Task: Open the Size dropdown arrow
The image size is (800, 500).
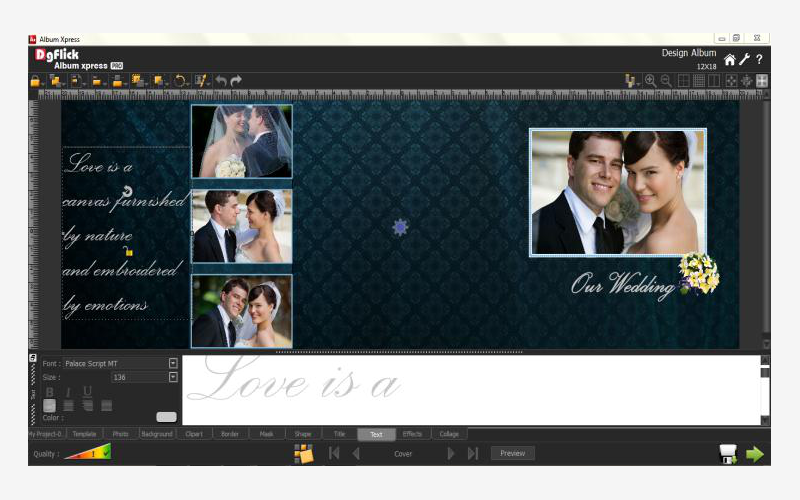Action: [x=173, y=377]
